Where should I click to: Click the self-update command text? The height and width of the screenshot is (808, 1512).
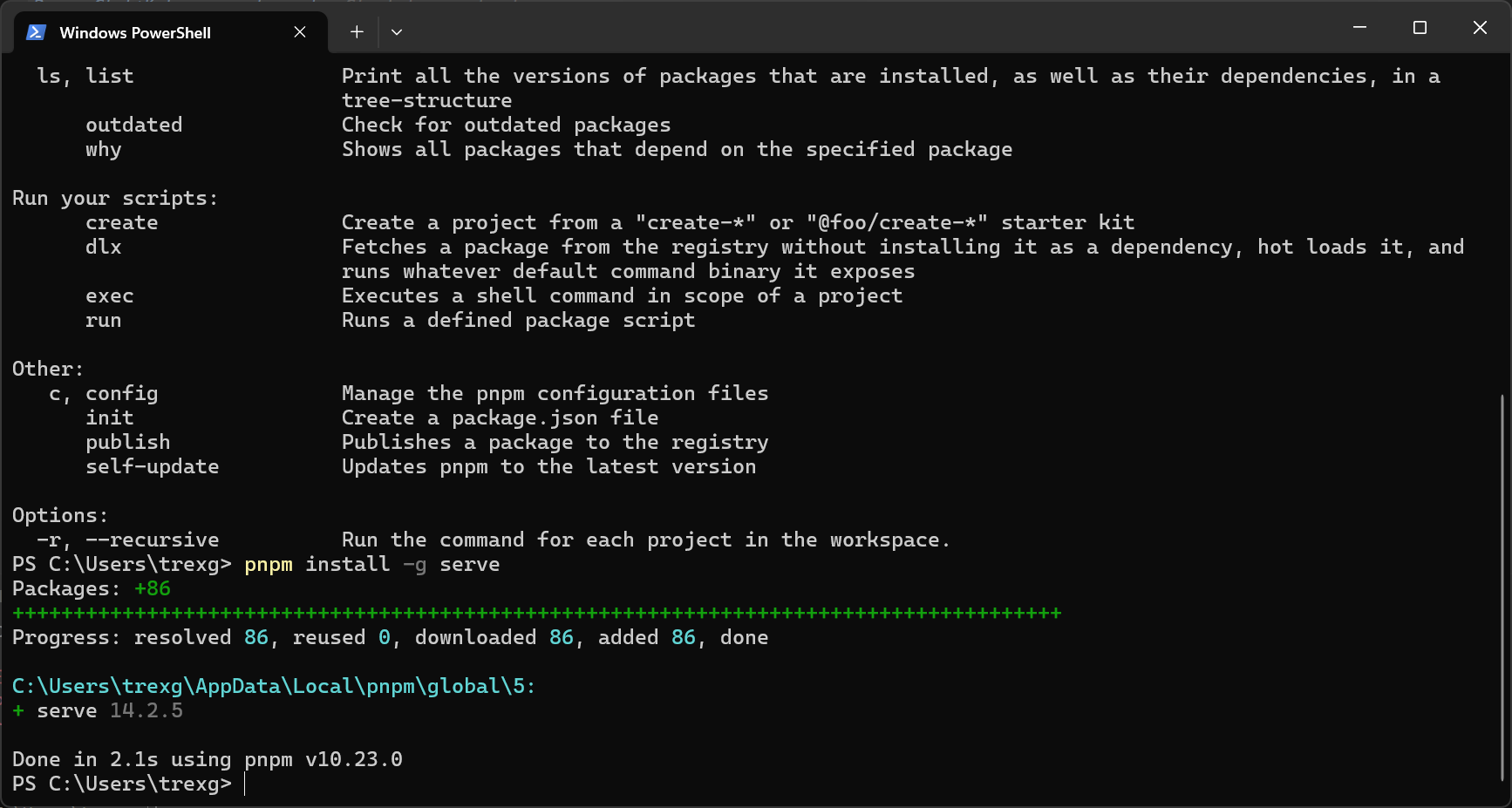152,467
